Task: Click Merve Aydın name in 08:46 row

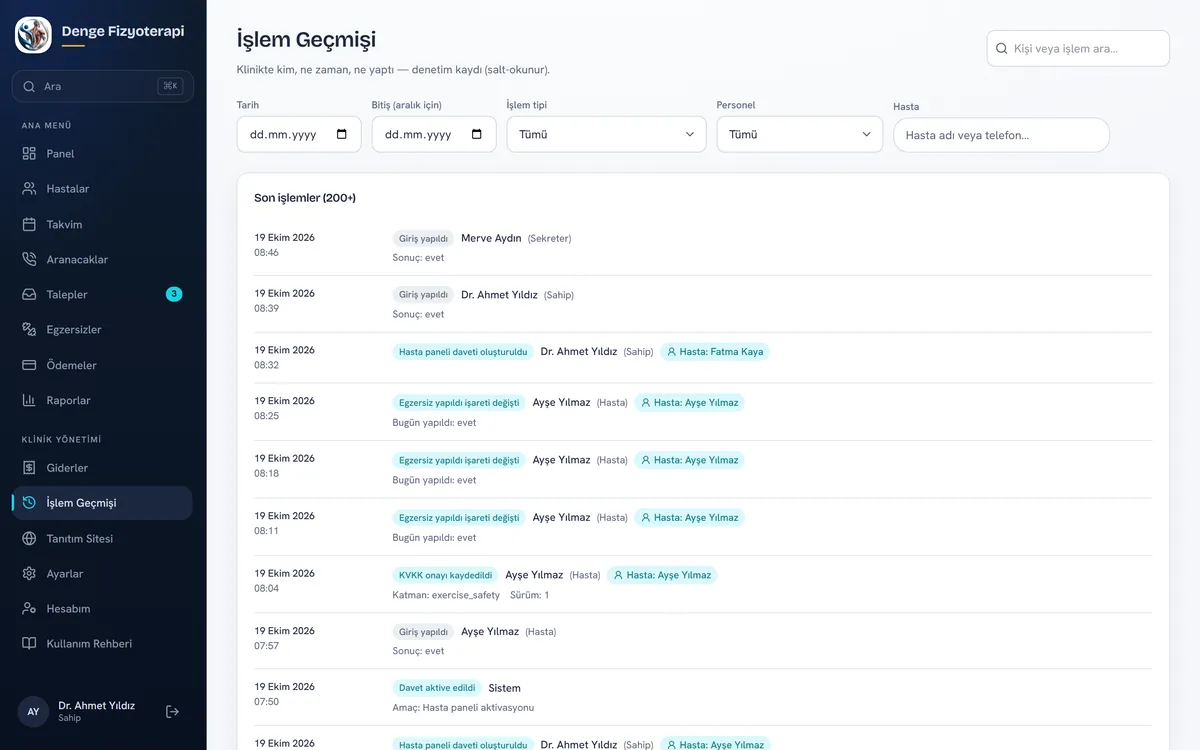Action: 491,238
